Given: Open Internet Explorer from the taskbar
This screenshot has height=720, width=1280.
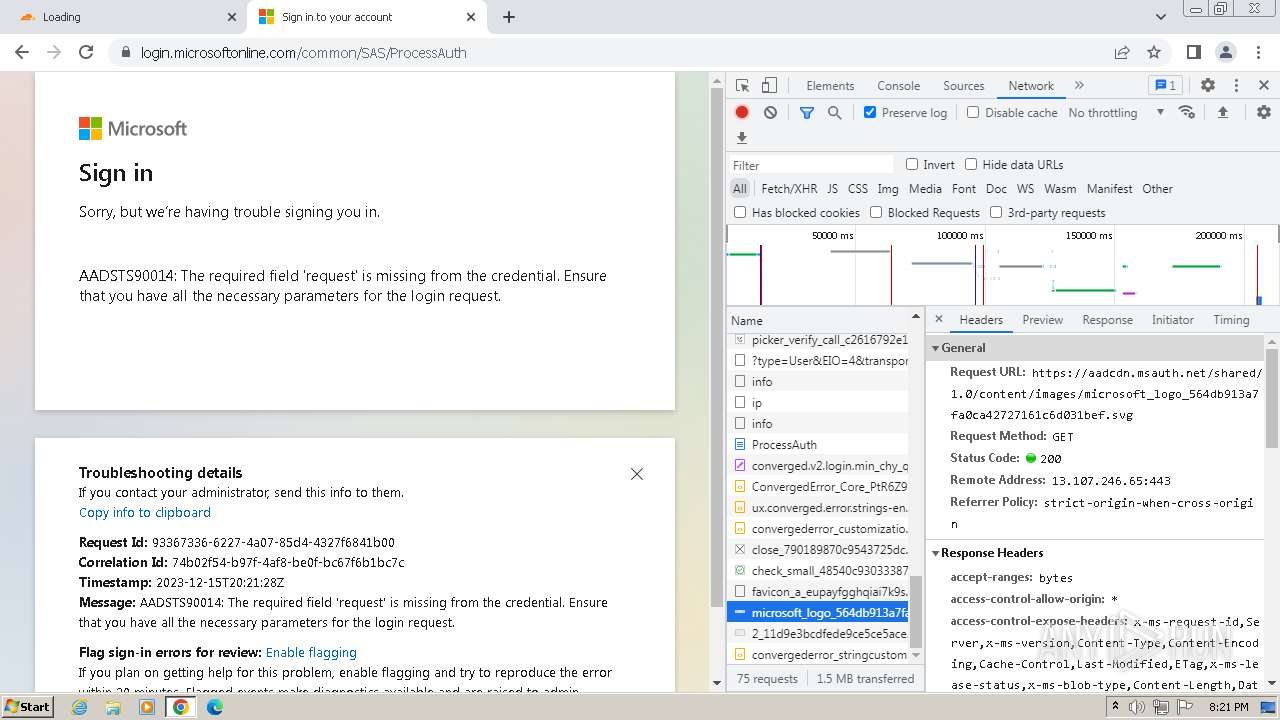Looking at the screenshot, I should (79, 707).
